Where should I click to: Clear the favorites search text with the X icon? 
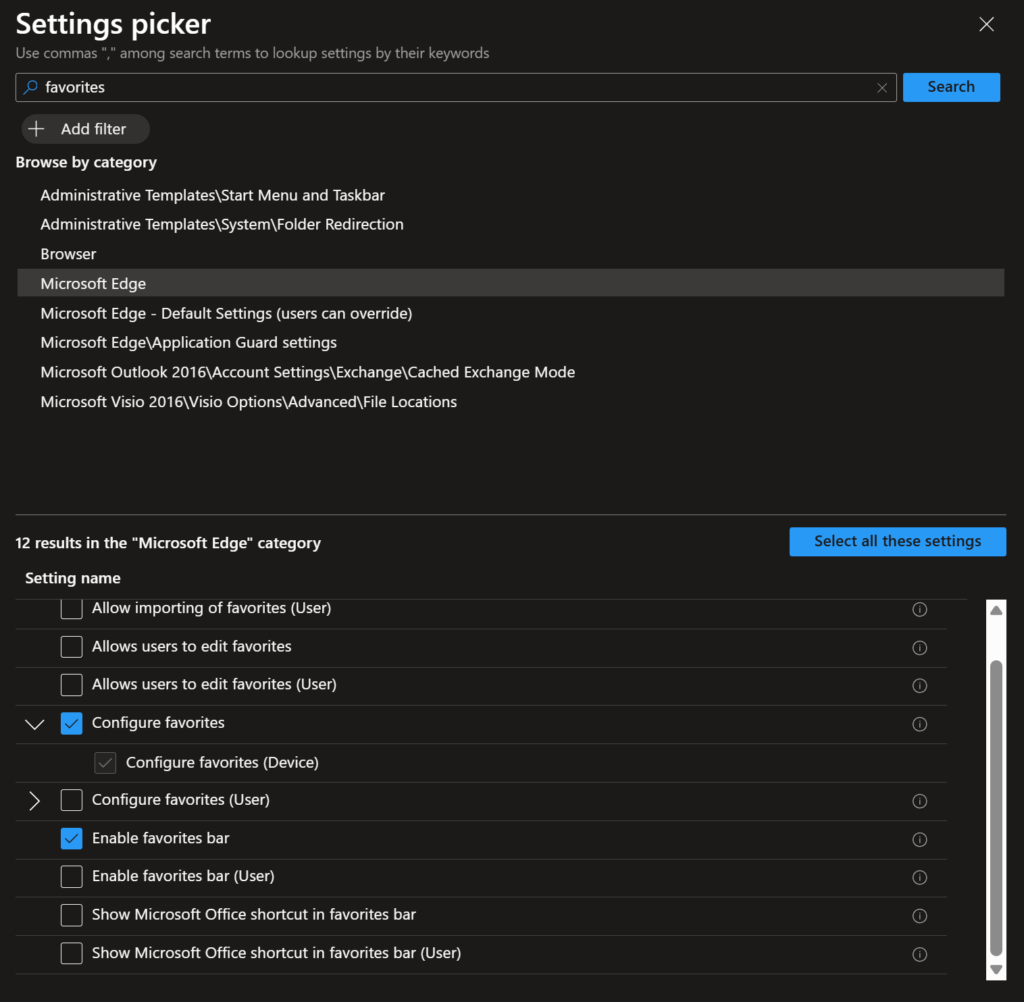click(882, 88)
